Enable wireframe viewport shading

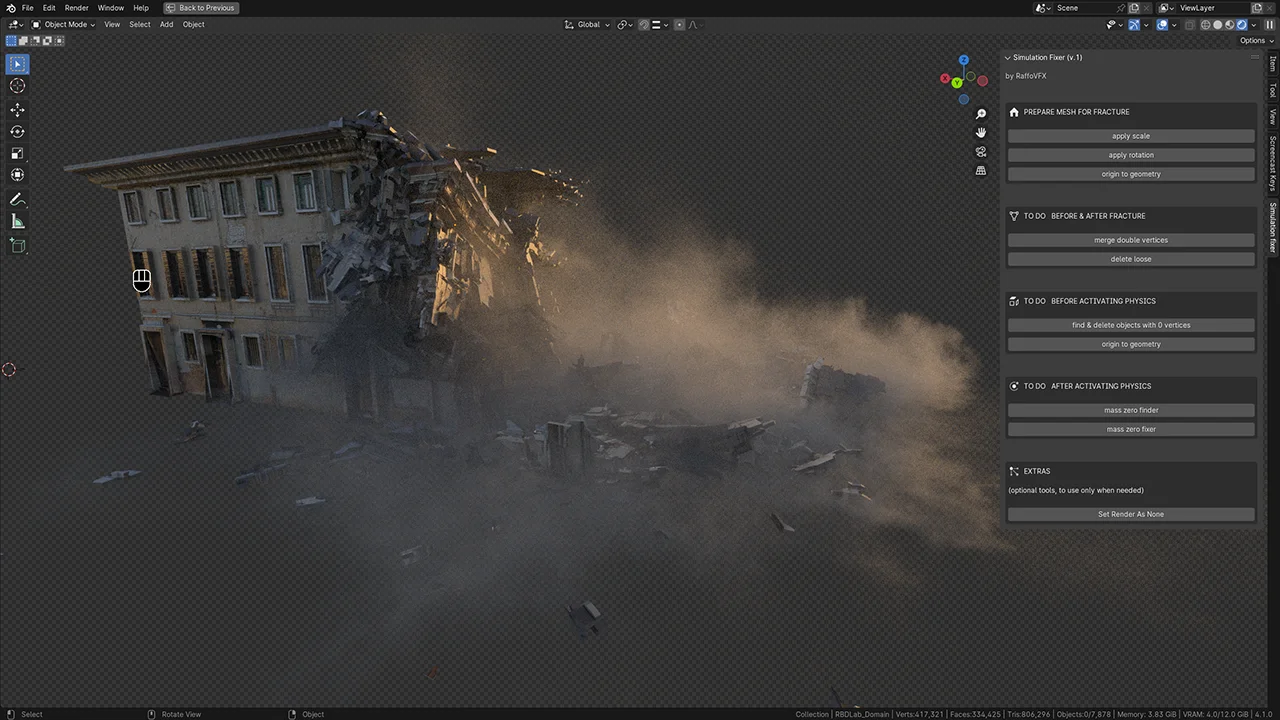coord(1206,25)
